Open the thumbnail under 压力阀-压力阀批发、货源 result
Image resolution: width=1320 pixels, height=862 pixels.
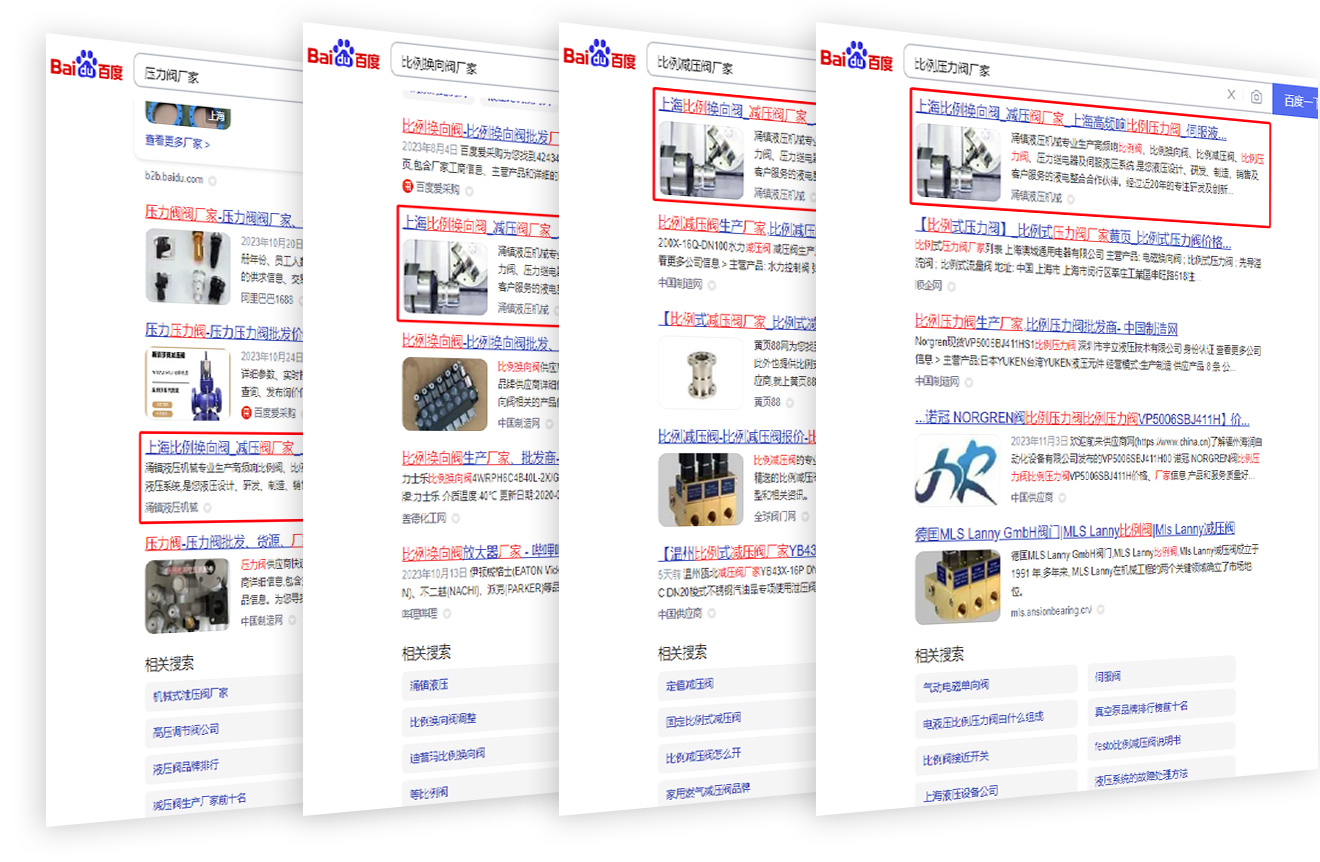tap(188, 595)
